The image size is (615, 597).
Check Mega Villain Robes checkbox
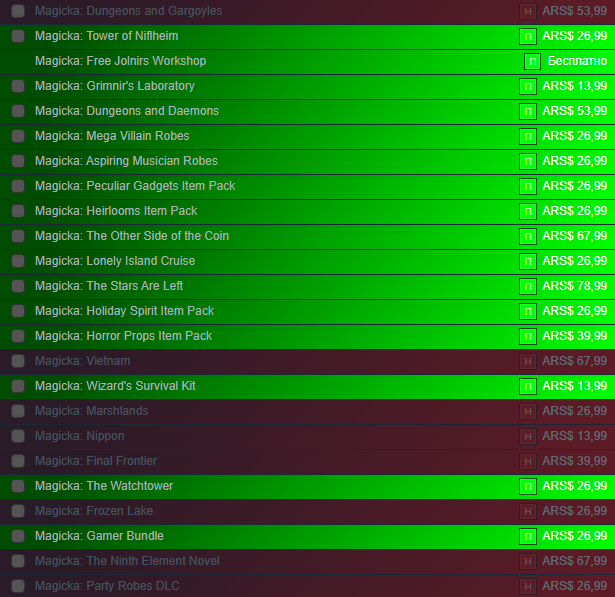pyautogui.click(x=18, y=136)
